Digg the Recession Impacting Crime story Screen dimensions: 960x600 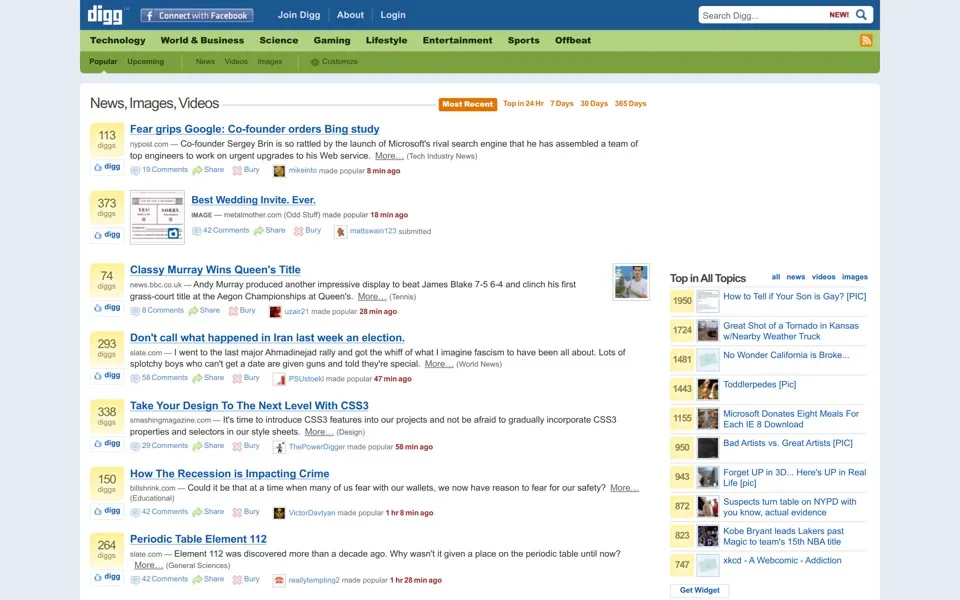107,511
